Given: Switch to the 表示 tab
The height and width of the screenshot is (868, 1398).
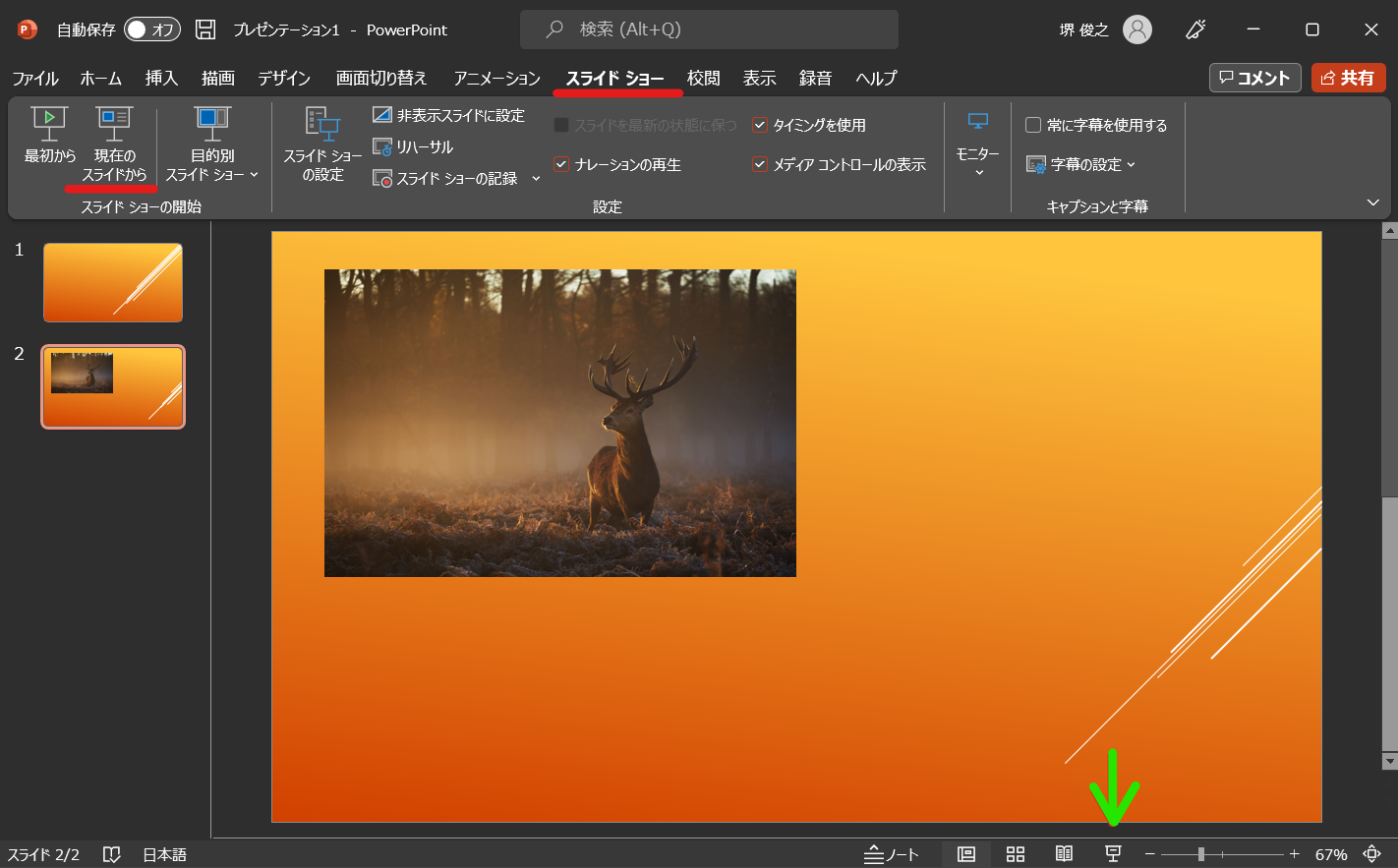Looking at the screenshot, I should [x=760, y=78].
